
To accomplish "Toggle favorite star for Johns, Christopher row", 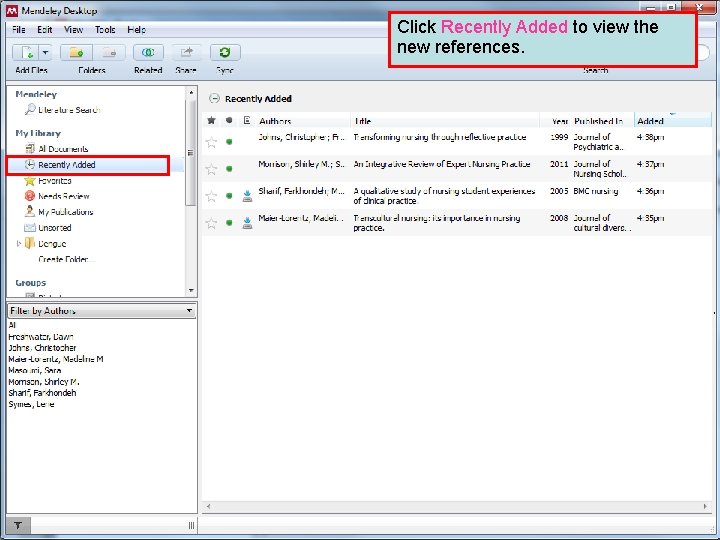I will coord(211,142).
